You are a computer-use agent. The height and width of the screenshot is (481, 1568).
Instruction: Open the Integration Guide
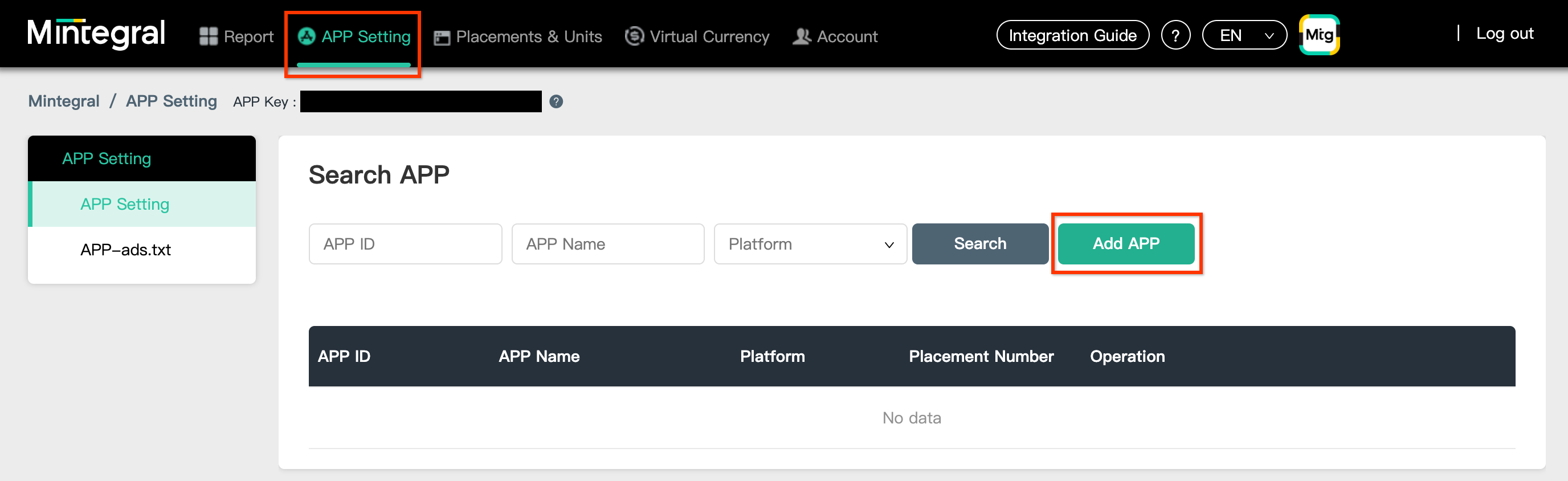tap(1072, 35)
